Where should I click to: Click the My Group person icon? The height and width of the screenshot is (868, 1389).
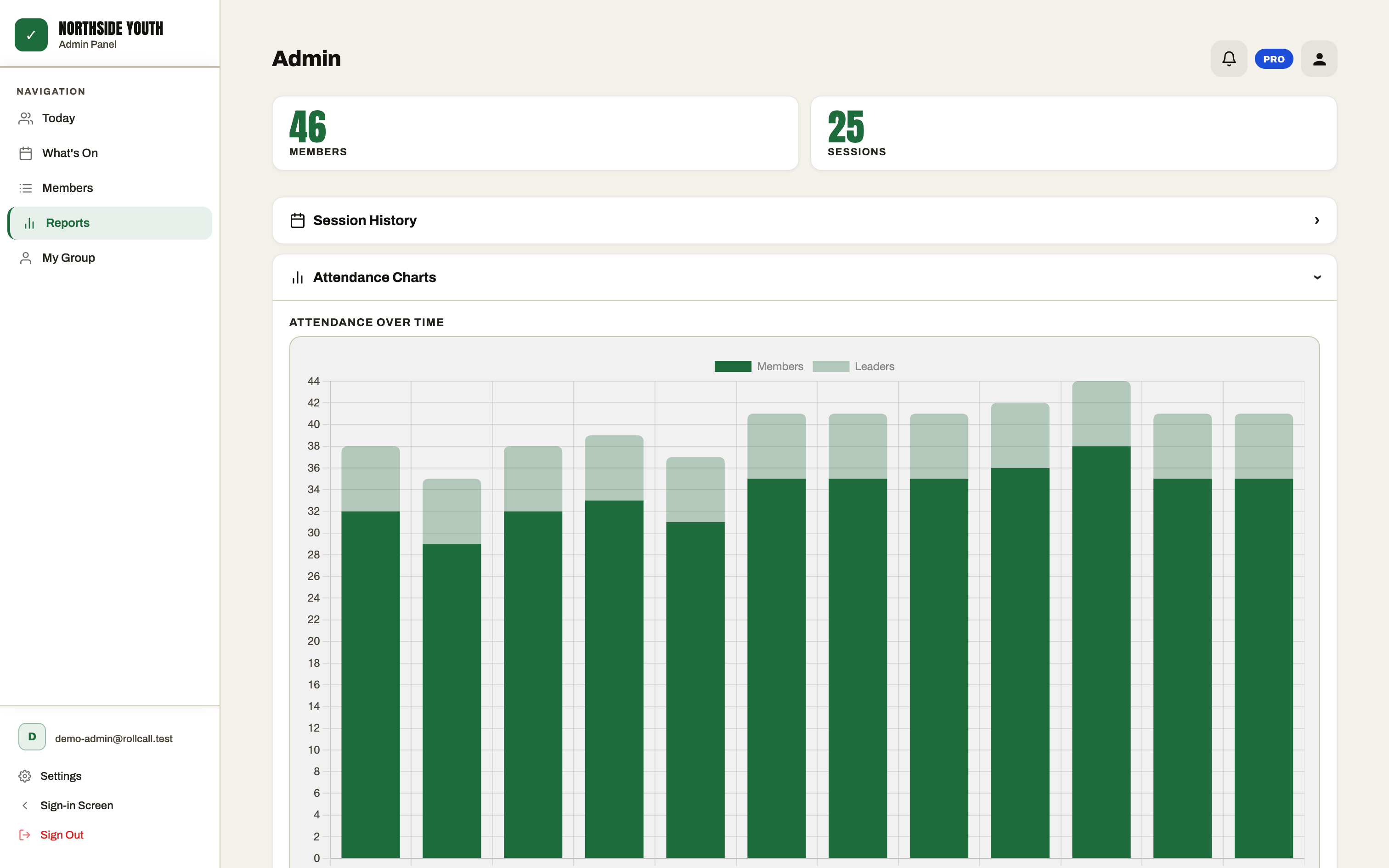click(x=26, y=258)
